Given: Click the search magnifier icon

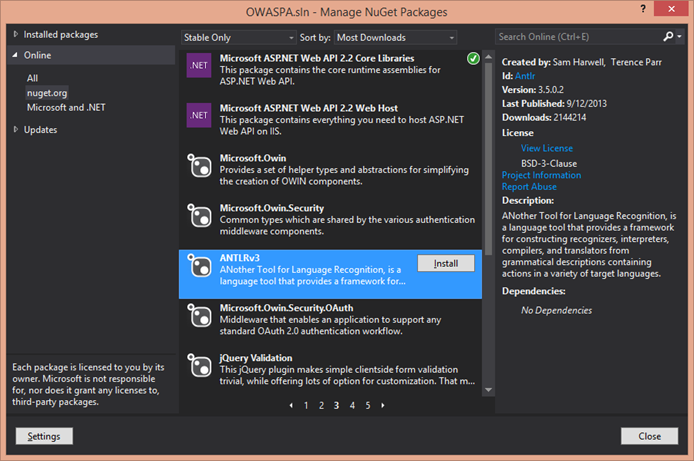Looking at the screenshot, I should [667, 36].
